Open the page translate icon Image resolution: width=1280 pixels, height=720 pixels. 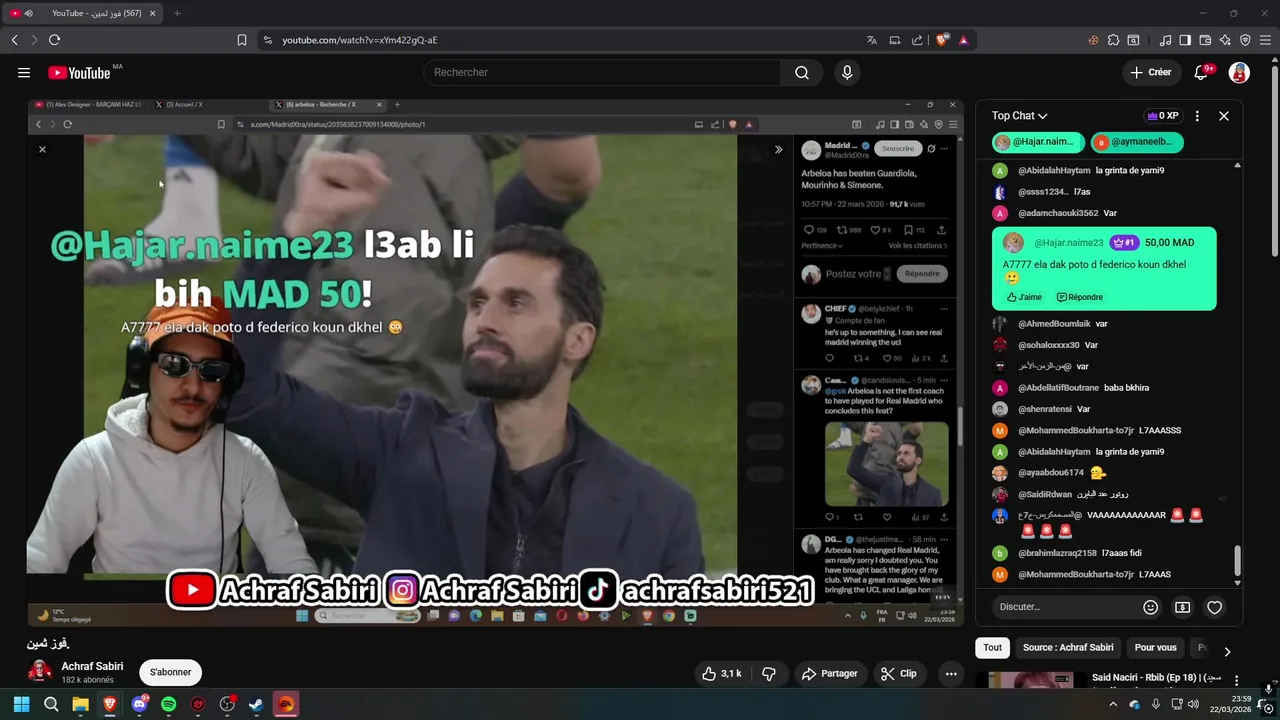coord(872,40)
